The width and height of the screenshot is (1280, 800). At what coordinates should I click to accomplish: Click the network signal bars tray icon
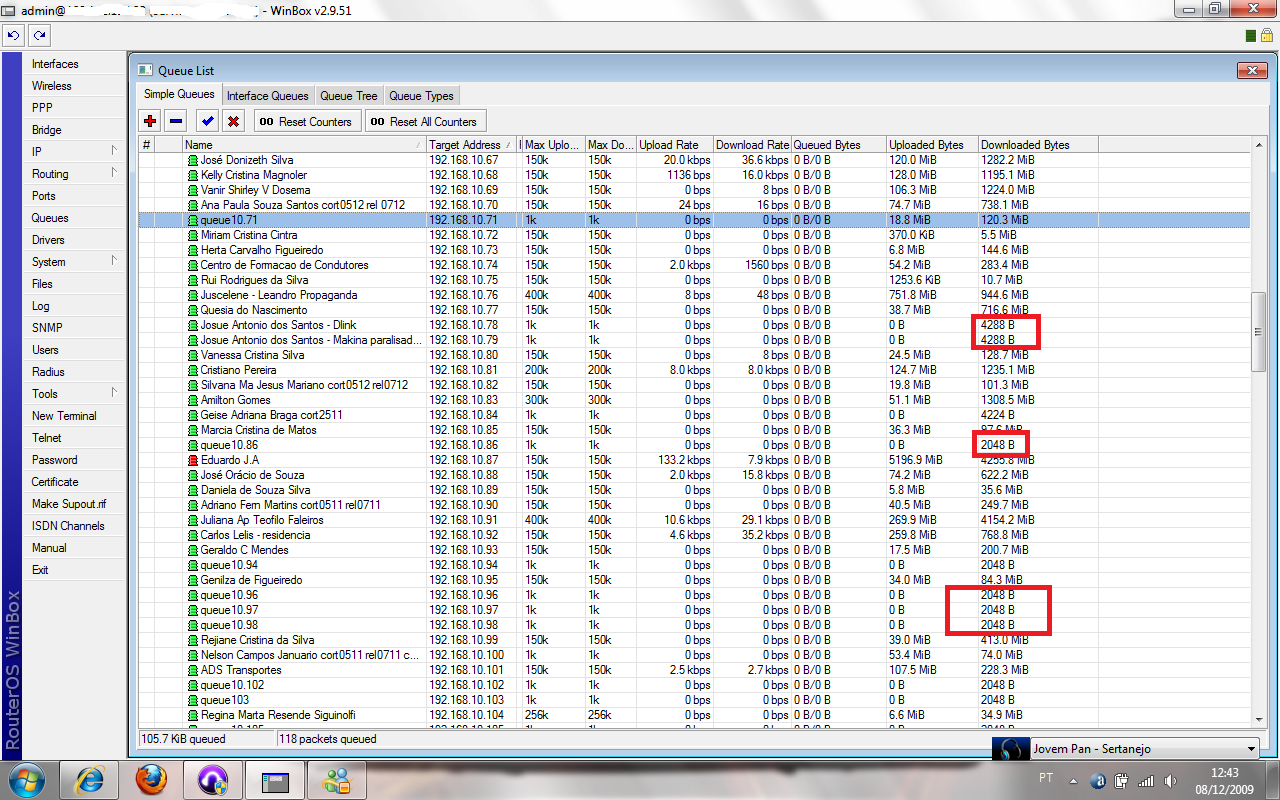tap(1145, 781)
